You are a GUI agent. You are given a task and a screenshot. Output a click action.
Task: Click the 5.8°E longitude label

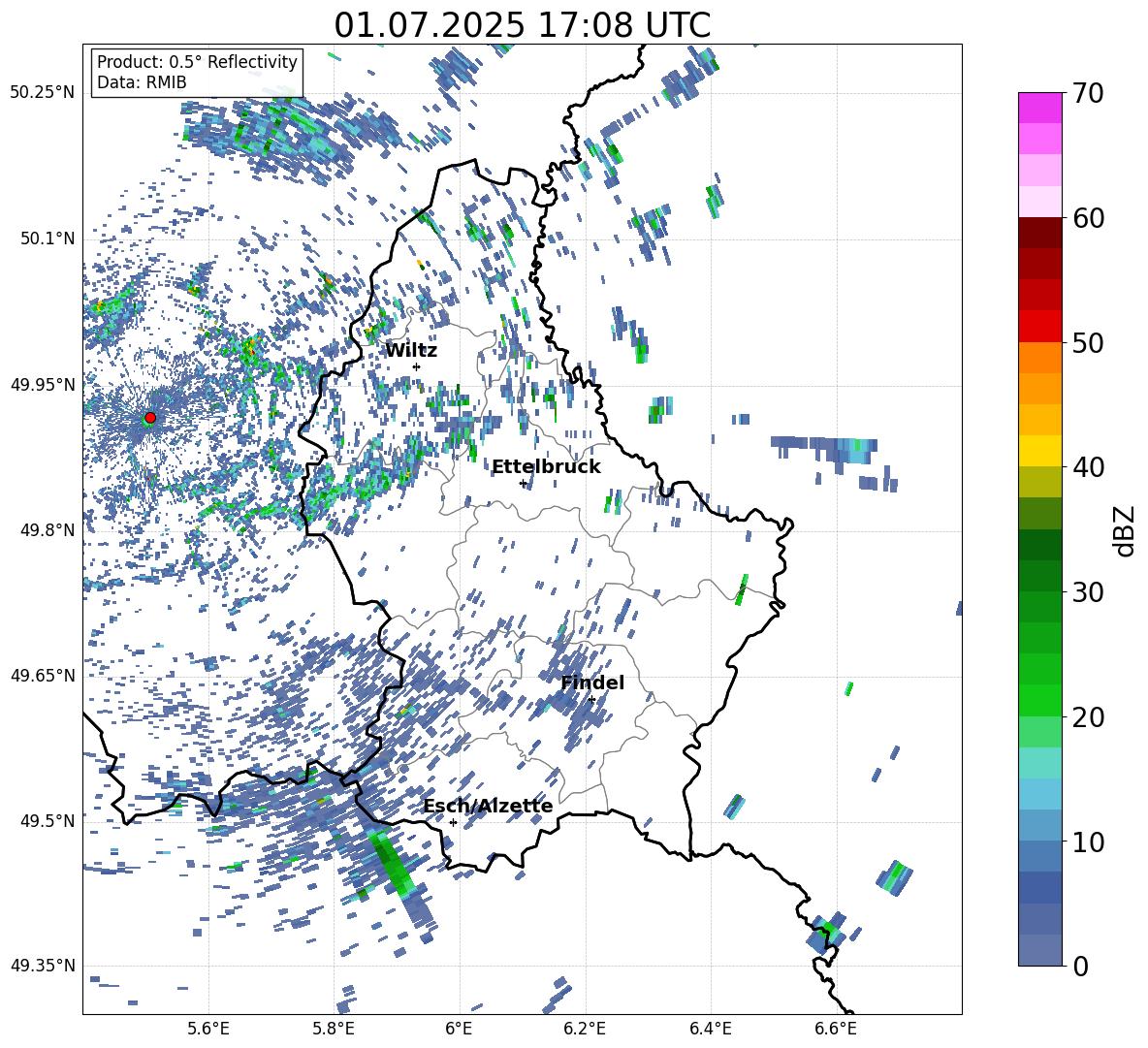(x=334, y=1029)
